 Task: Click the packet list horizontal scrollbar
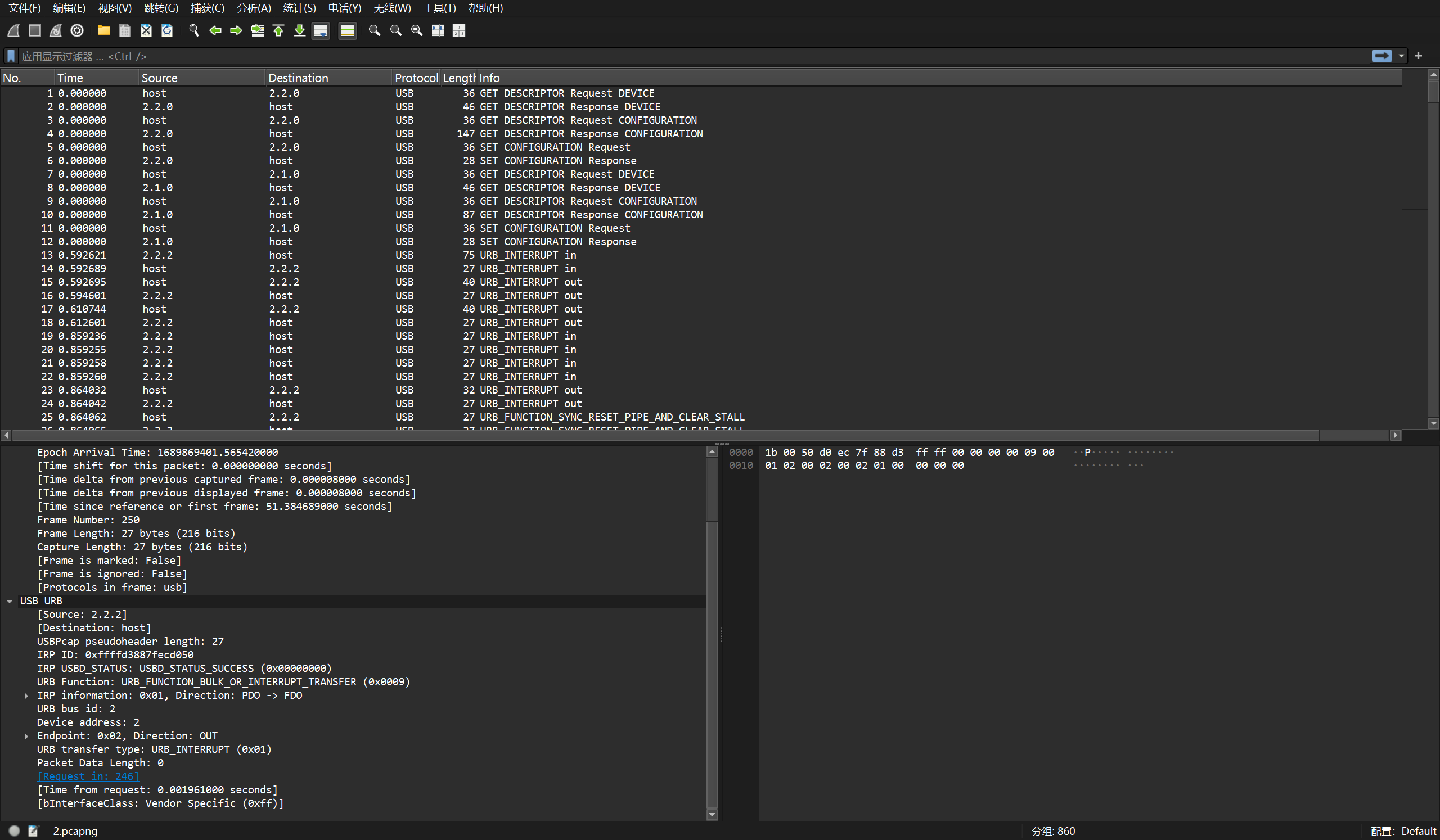tap(663, 435)
